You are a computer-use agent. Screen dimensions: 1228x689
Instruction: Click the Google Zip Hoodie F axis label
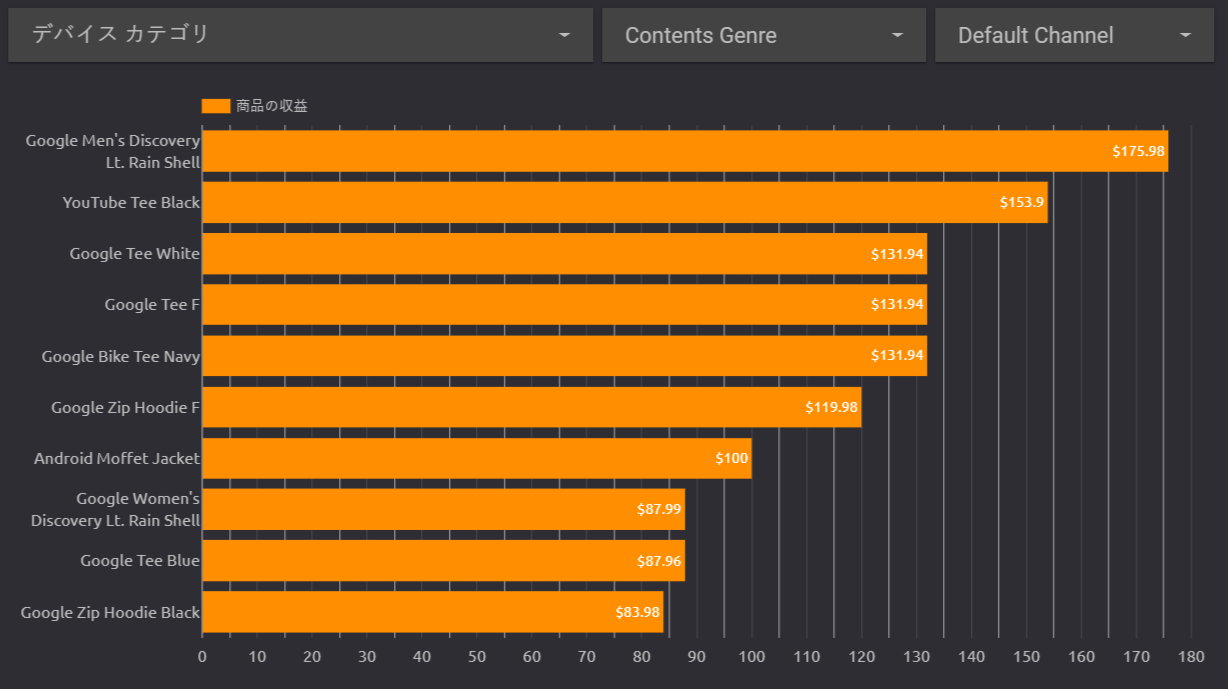[x=126, y=408]
